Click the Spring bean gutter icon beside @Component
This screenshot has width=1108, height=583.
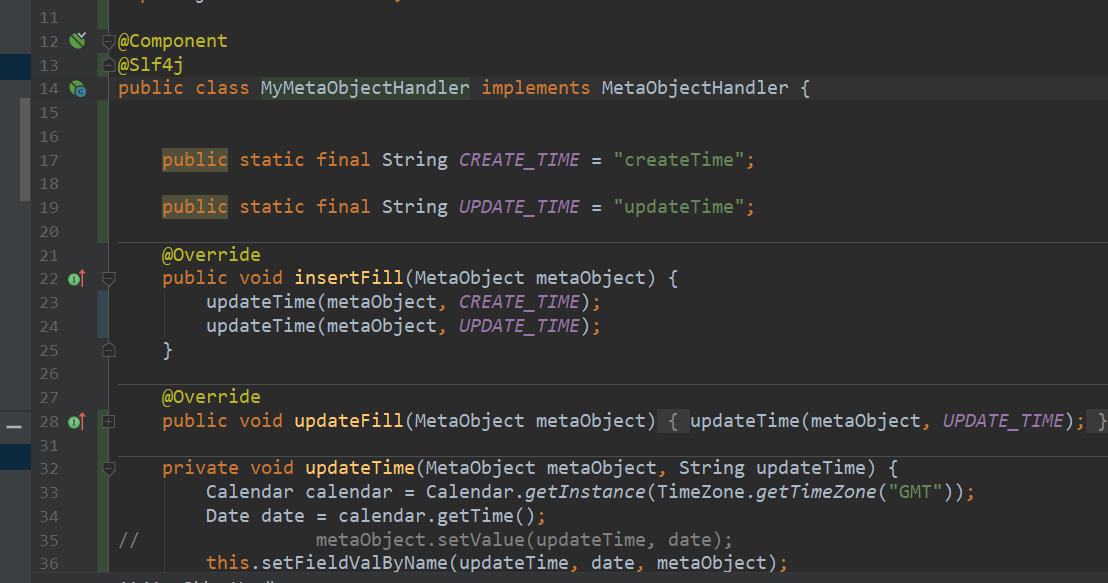tap(78, 40)
